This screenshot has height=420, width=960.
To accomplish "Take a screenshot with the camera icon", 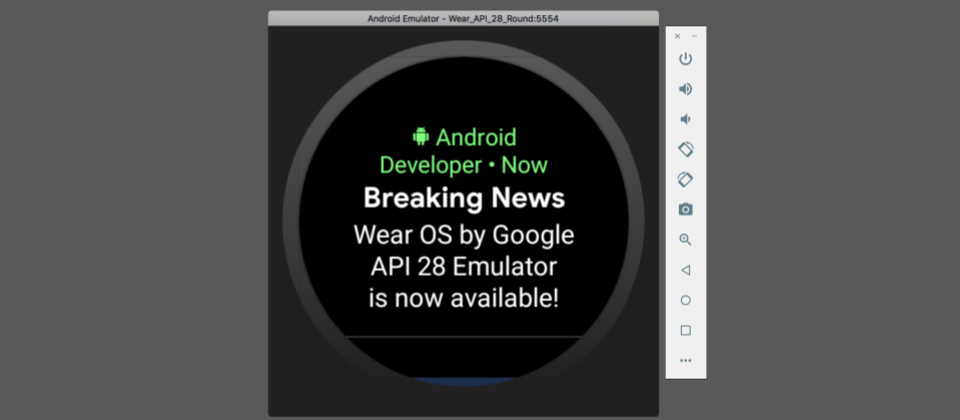I will [685, 209].
